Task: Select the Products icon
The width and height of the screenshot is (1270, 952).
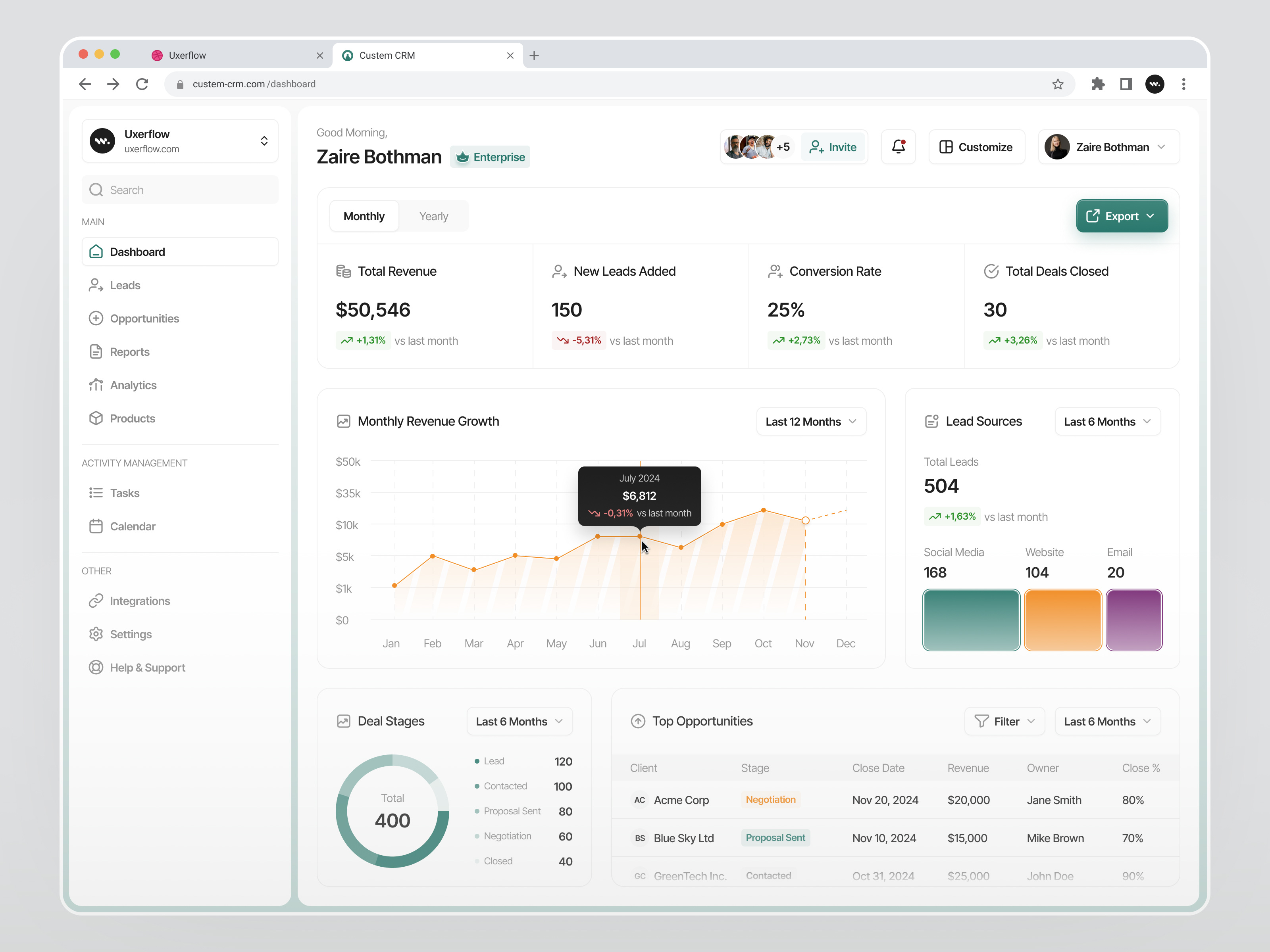Action: click(96, 418)
